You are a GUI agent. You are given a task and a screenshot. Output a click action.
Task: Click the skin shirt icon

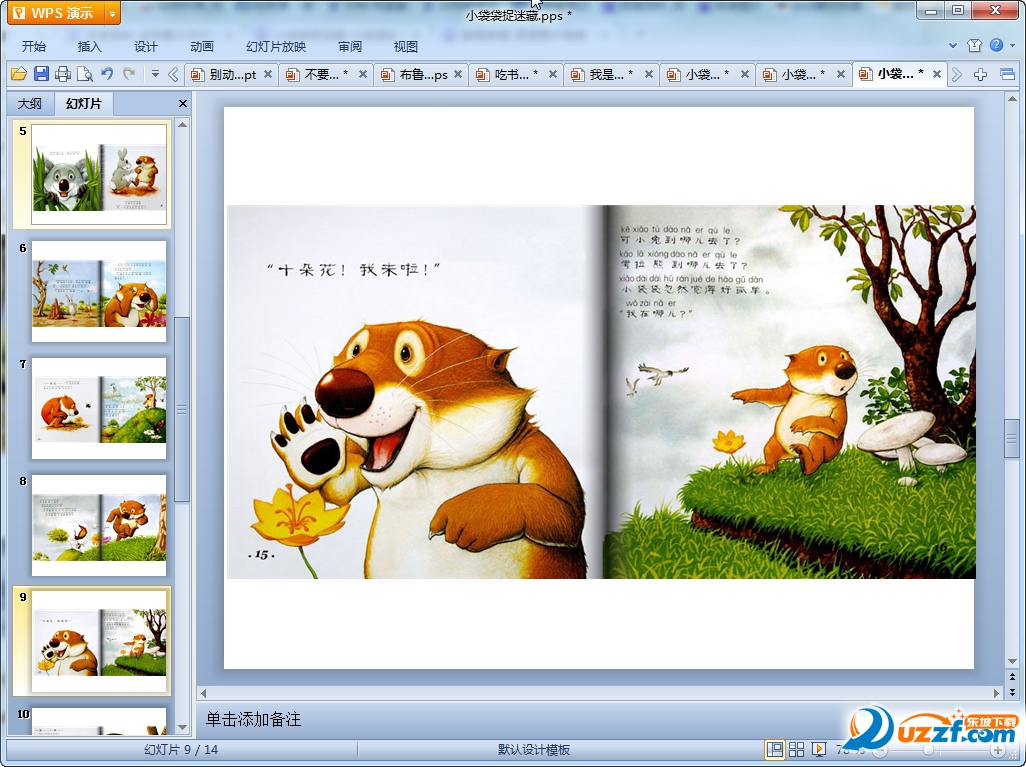[x=974, y=45]
